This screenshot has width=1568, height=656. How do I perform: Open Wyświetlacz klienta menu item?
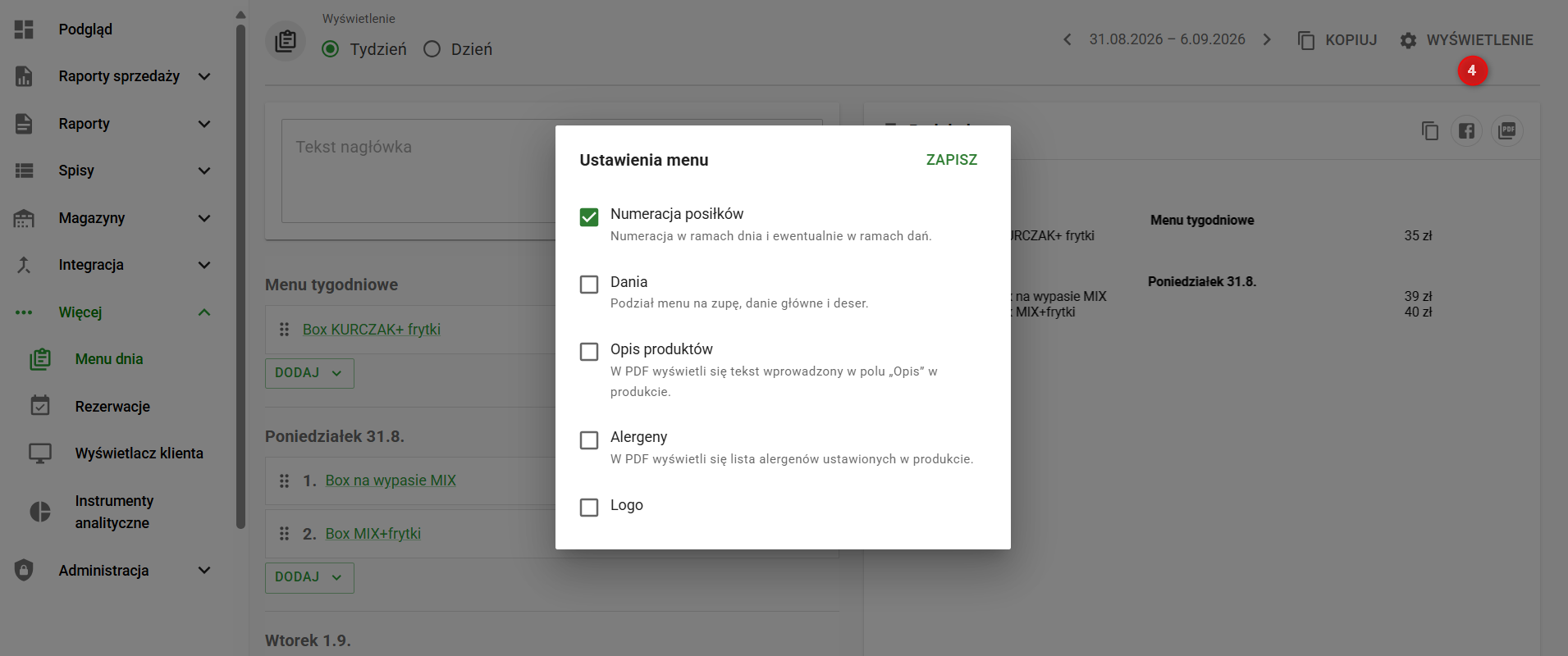coord(139,453)
